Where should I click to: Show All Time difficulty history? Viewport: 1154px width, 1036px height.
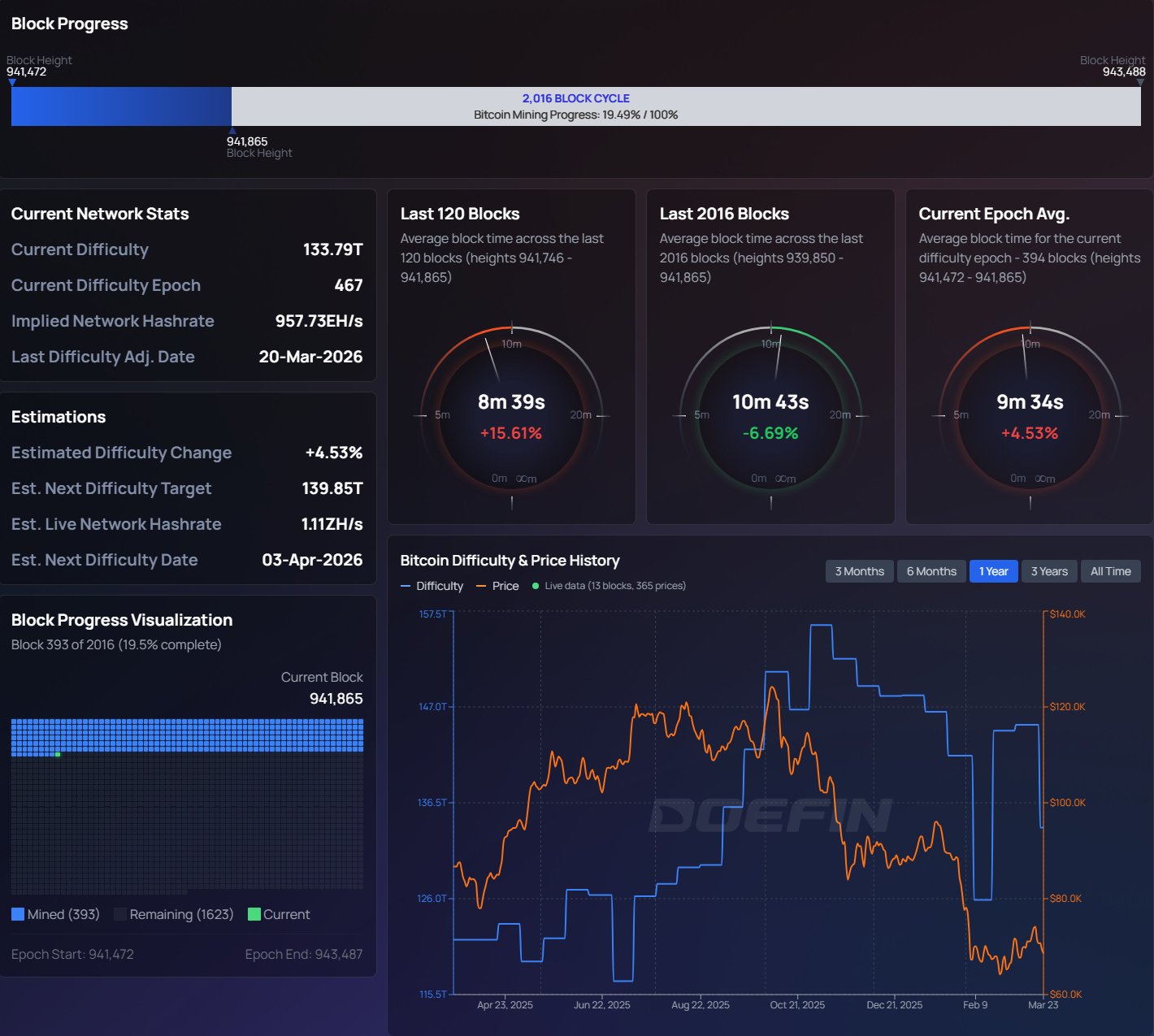(x=1110, y=571)
